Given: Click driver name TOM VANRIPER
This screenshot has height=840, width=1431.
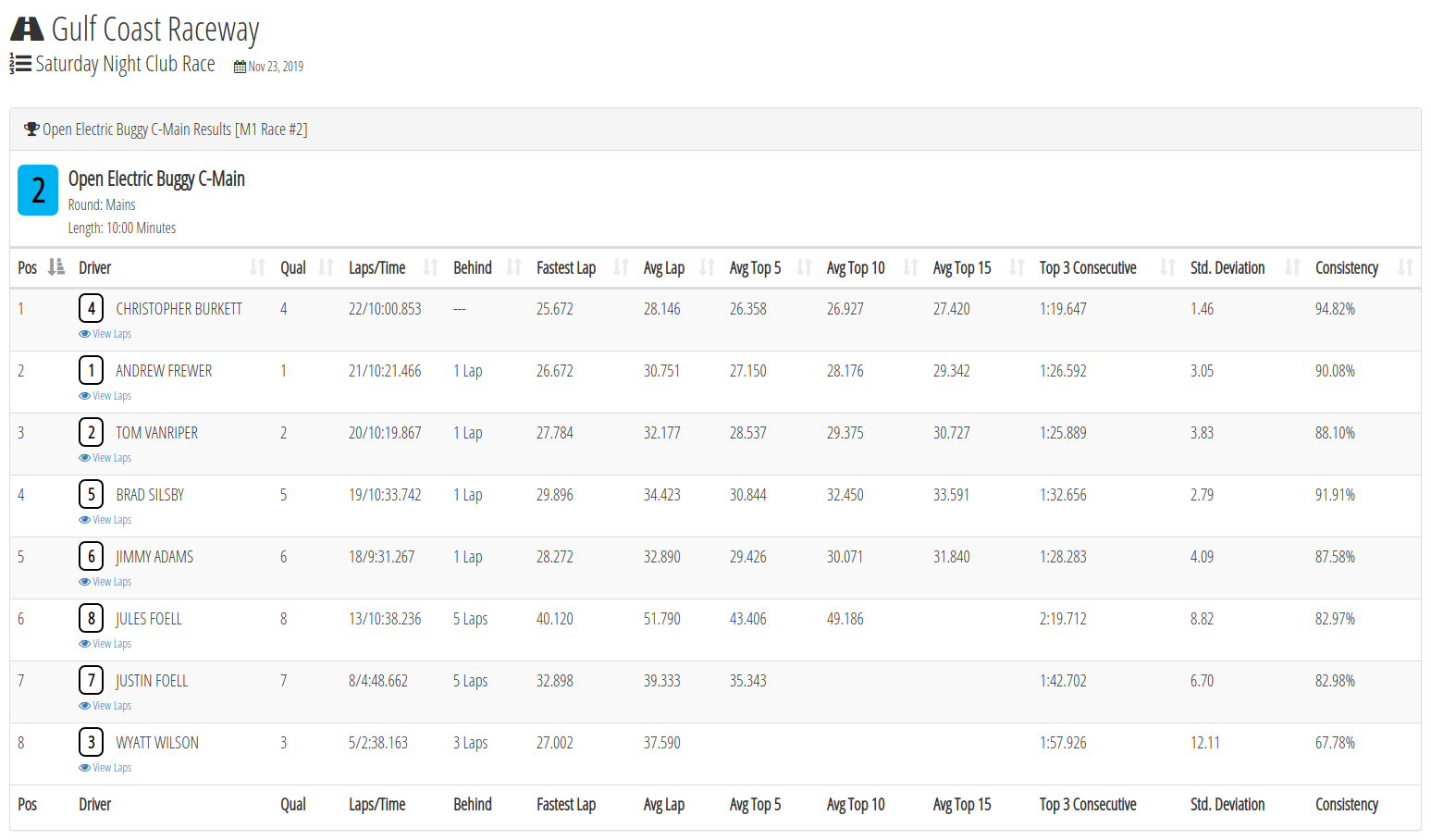Looking at the screenshot, I should (156, 433).
